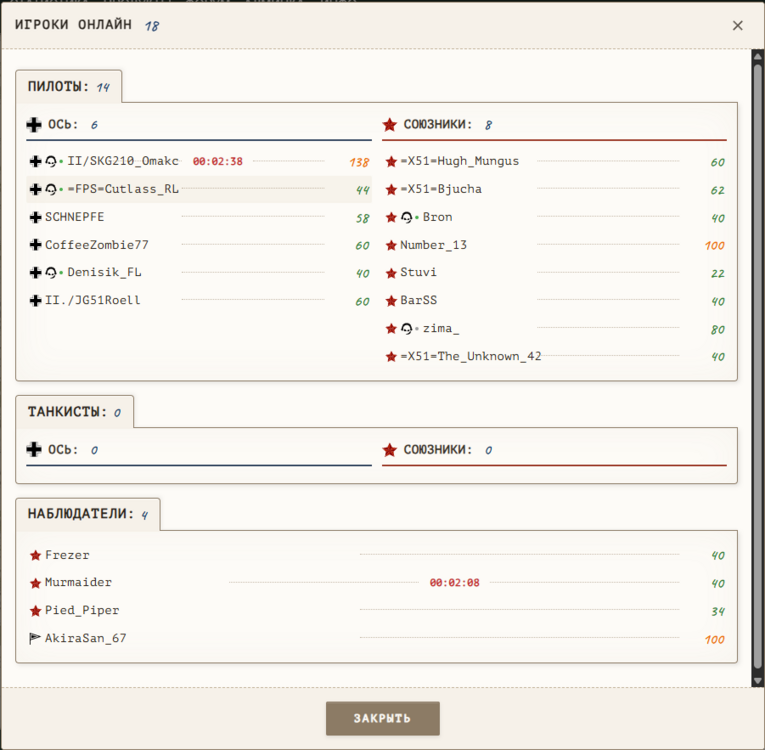This screenshot has height=750, width=765.
Task: Click the ИГРОКИ ОНЛАЙН title
Action: [73, 24]
